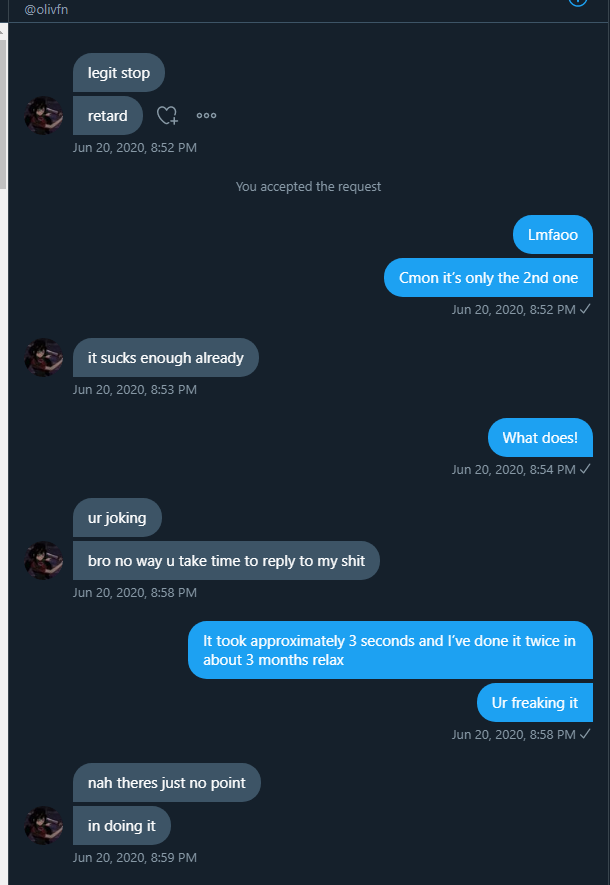
Task: Select the "legit stop" message bubble
Action: [119, 73]
